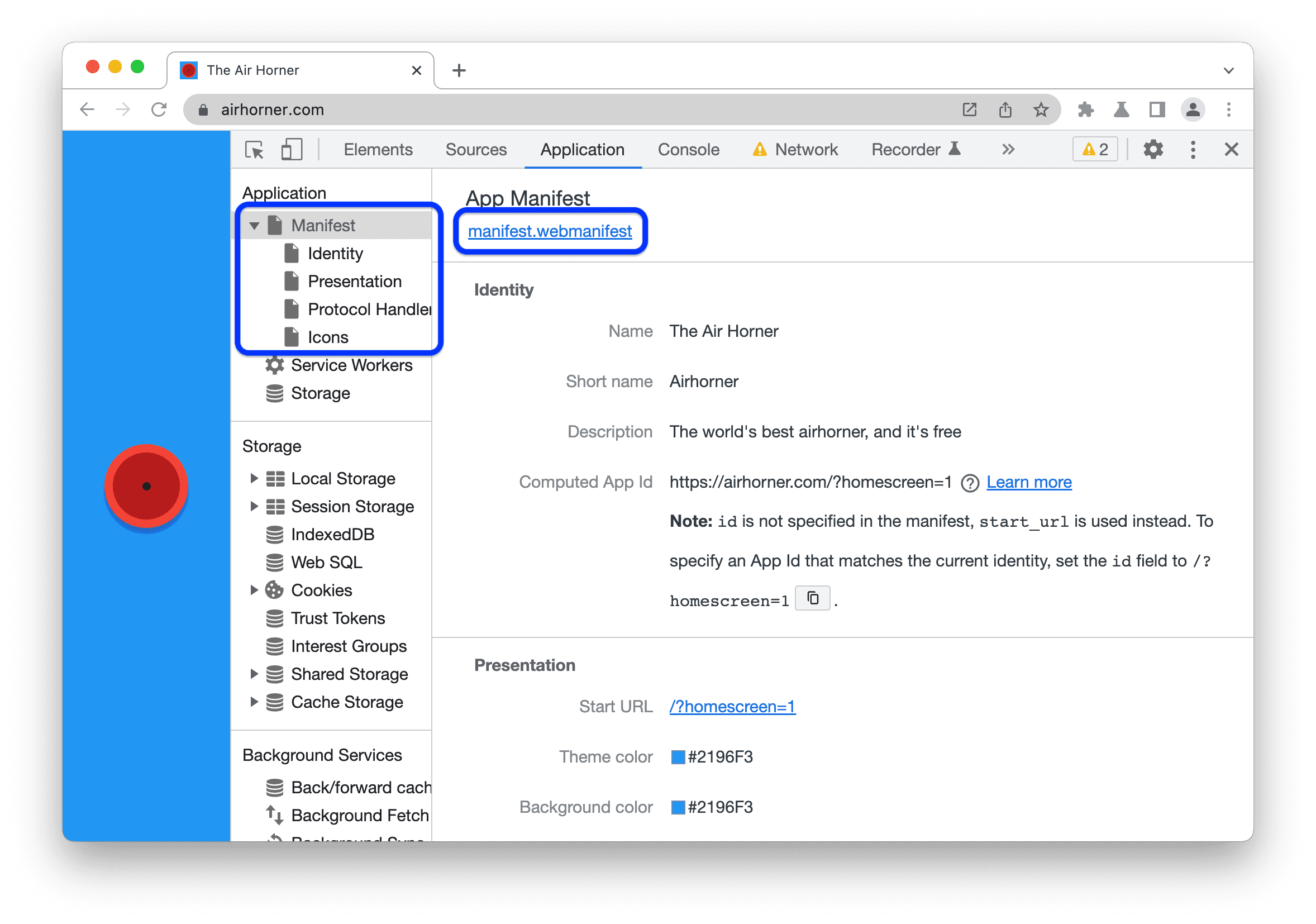Open the manifest.webmanifest file link

tap(550, 231)
